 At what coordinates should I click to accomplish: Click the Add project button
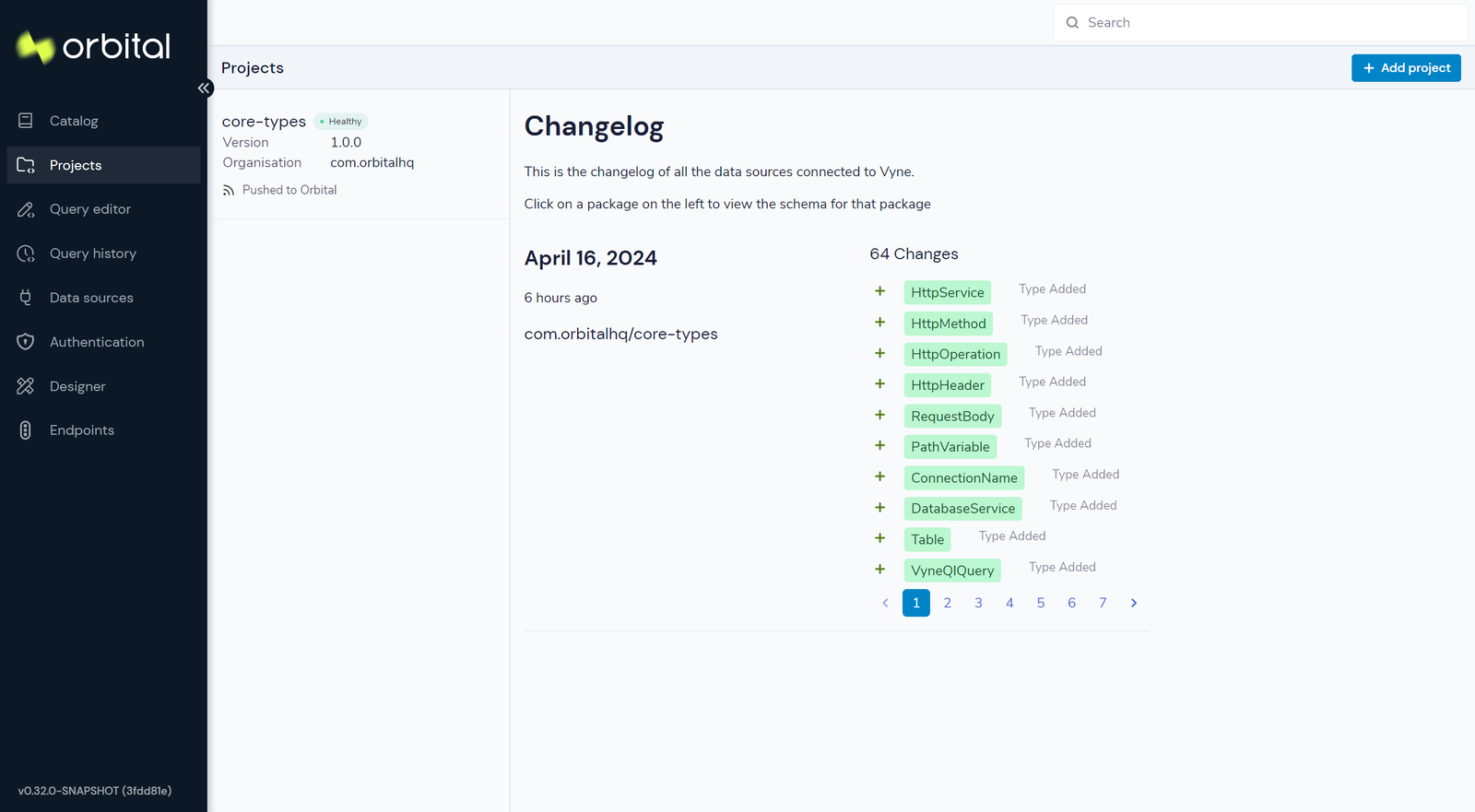(1406, 68)
